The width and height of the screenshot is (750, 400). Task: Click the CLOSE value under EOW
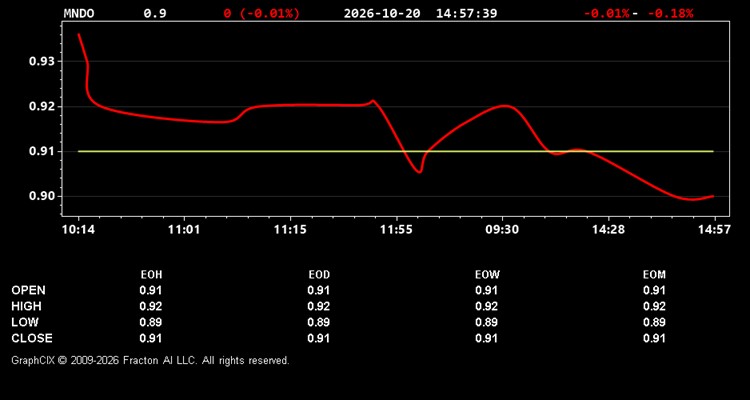[x=486, y=338]
